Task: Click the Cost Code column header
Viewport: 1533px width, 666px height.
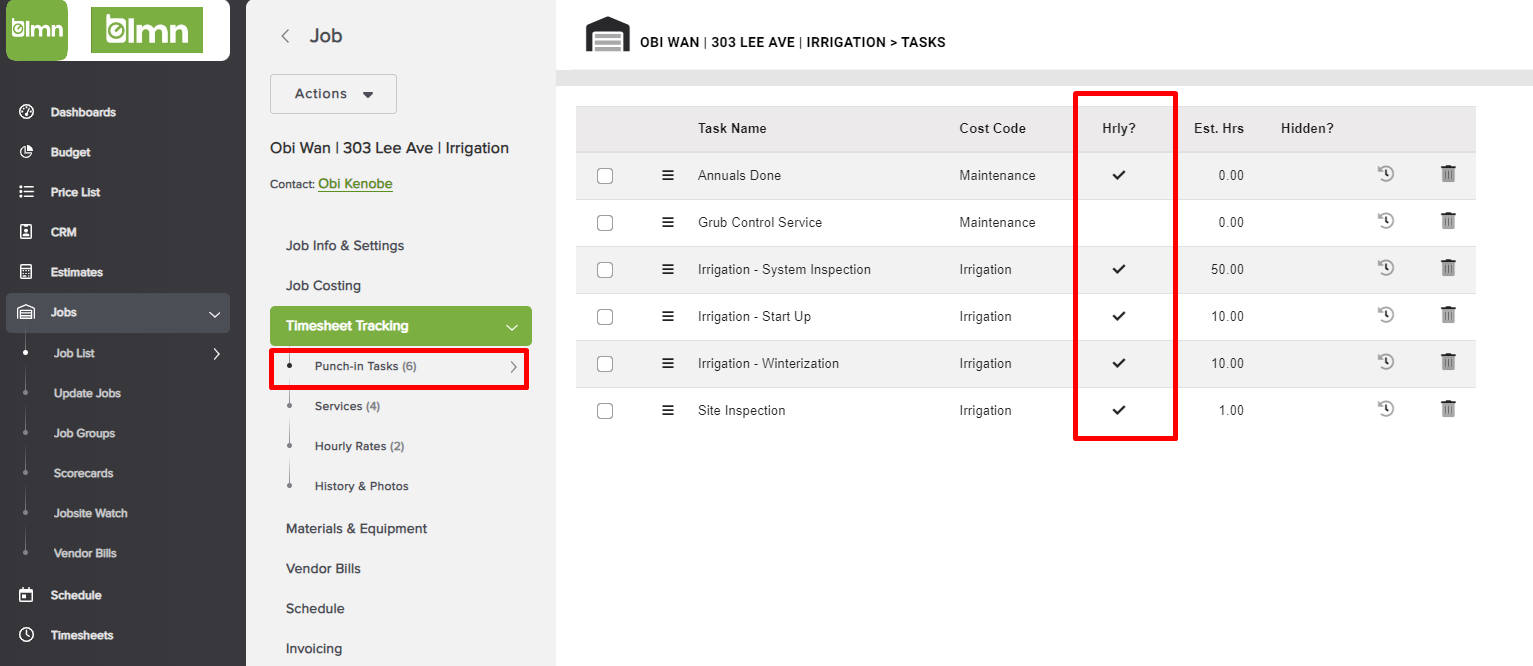Action: 992,128
